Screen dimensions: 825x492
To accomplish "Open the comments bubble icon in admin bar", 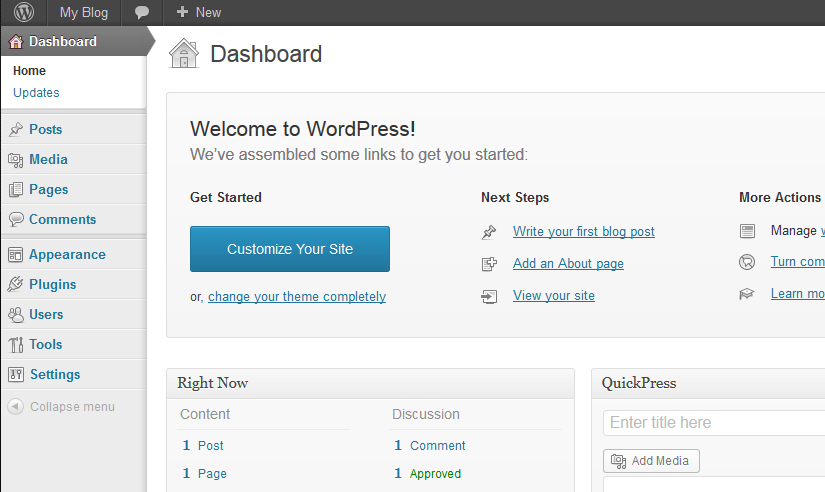I will coord(142,13).
